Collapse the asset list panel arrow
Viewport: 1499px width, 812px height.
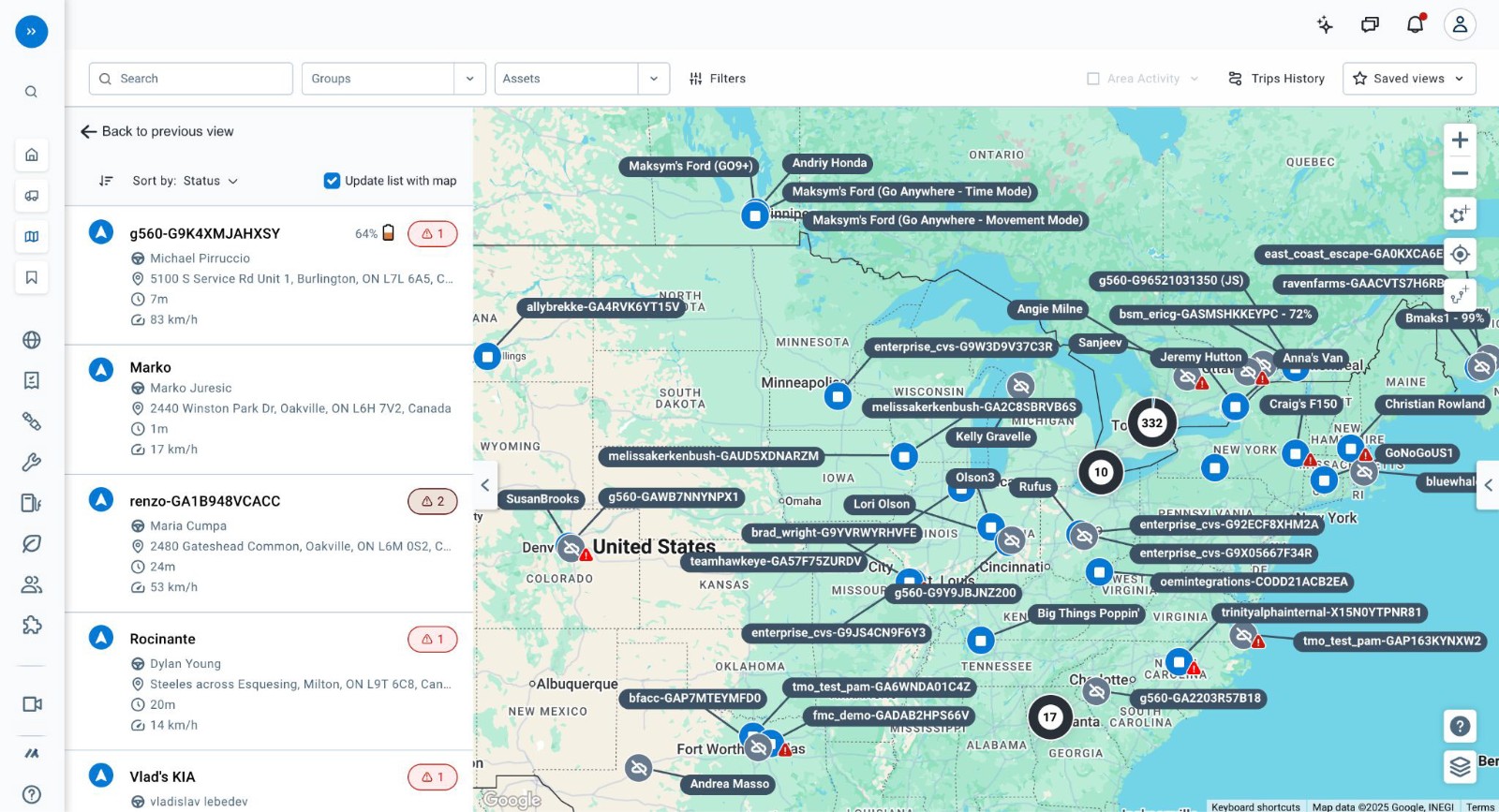485,485
